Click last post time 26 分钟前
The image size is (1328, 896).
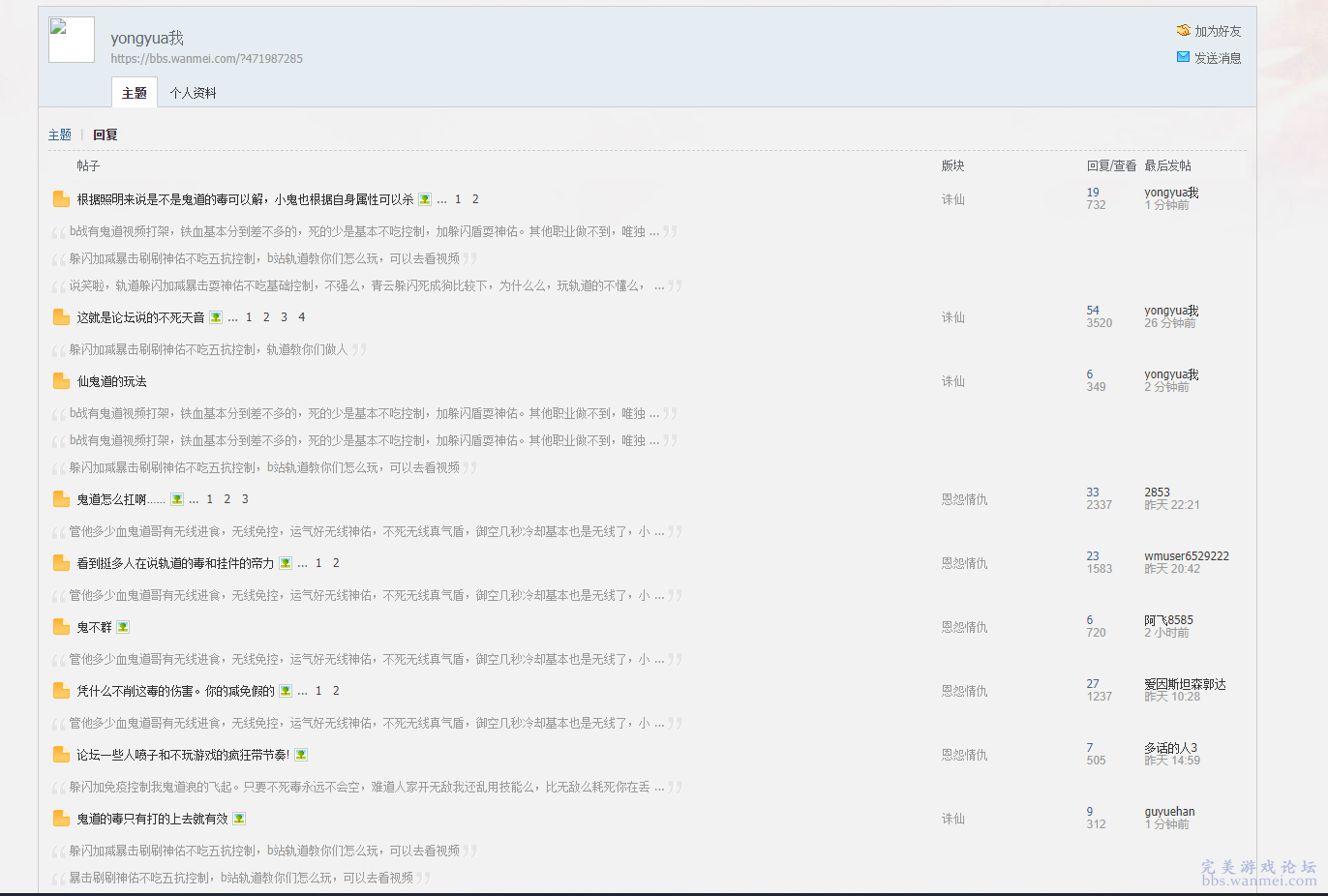click(x=1169, y=323)
